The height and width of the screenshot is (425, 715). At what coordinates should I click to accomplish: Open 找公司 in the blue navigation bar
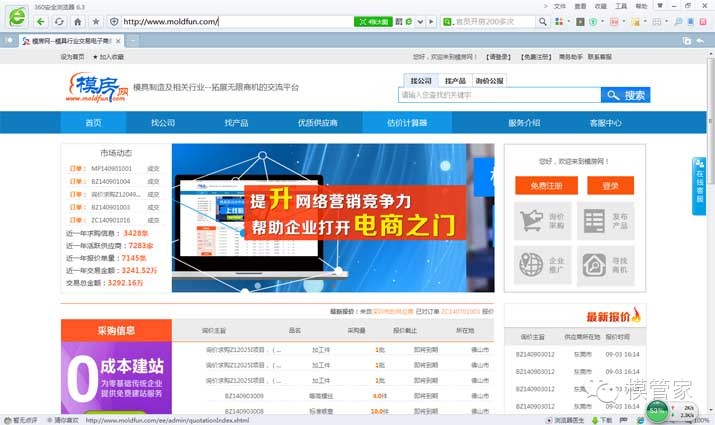click(x=163, y=123)
